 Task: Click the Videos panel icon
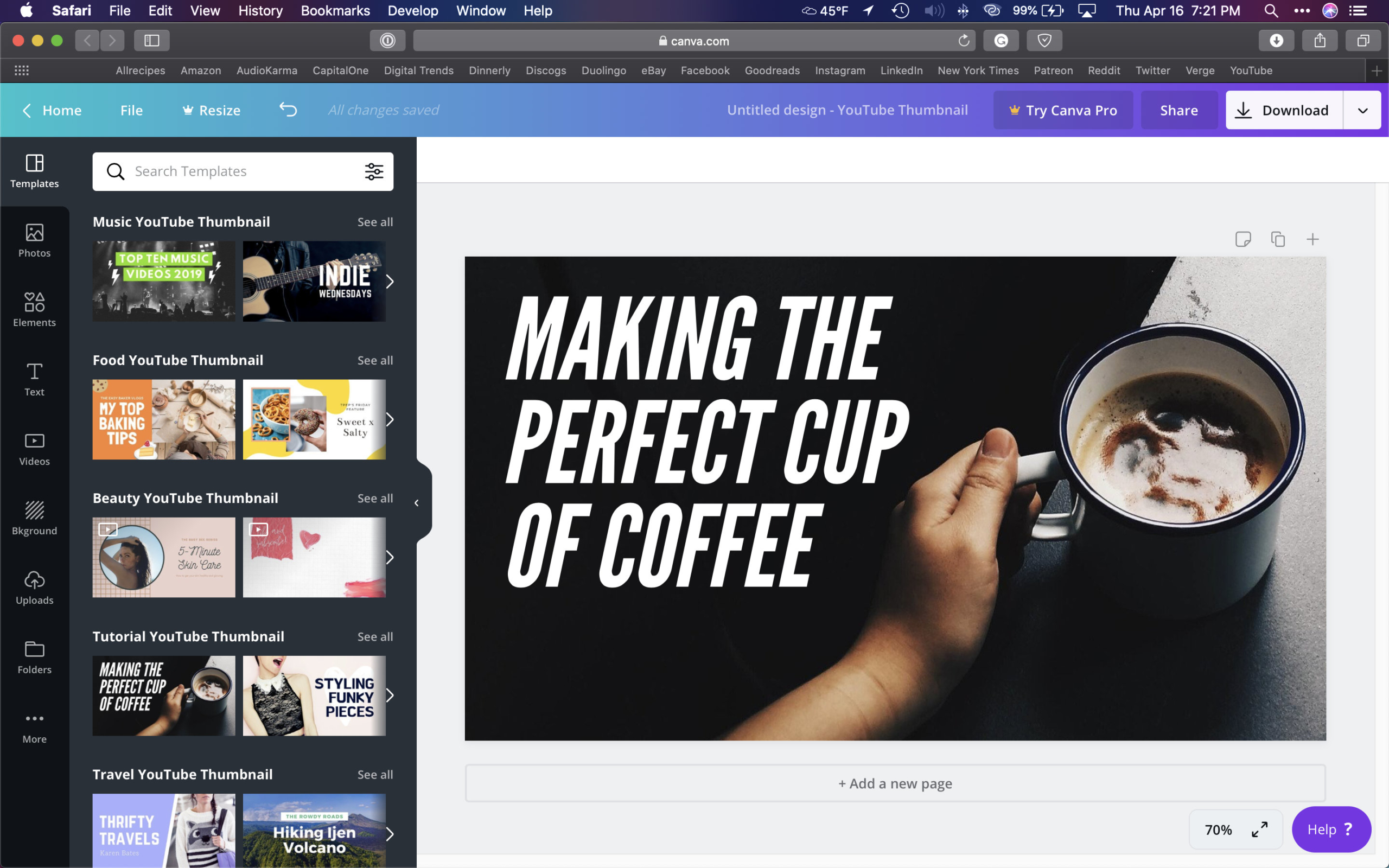pyautogui.click(x=34, y=449)
